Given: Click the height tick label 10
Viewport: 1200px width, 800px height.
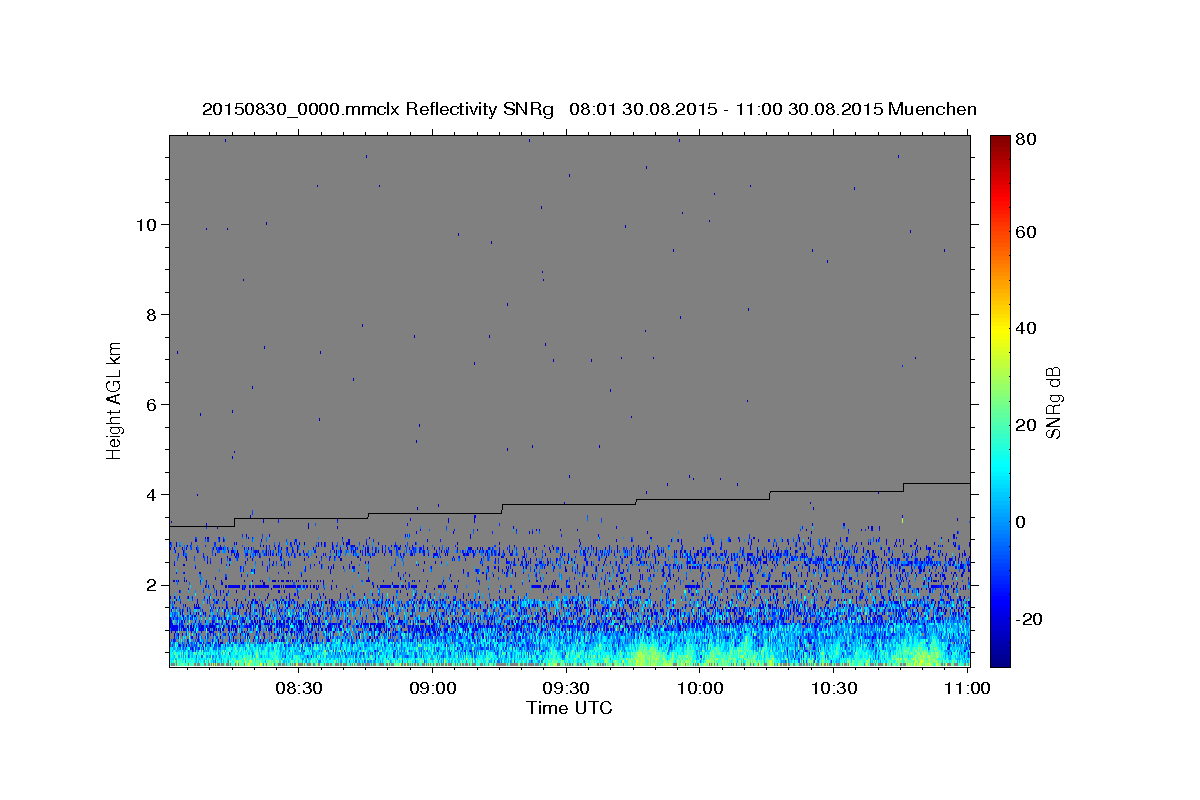Looking at the screenshot, I should (148, 224).
